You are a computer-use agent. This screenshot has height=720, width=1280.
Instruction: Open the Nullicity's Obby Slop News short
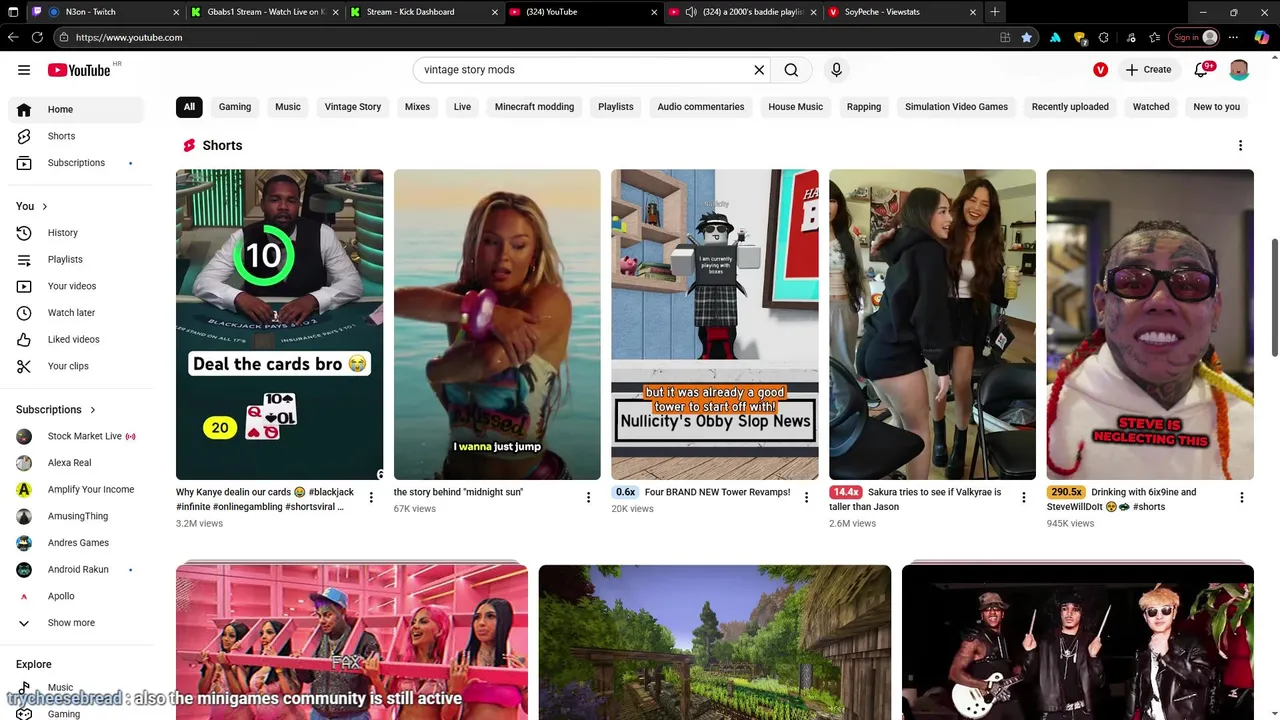715,324
